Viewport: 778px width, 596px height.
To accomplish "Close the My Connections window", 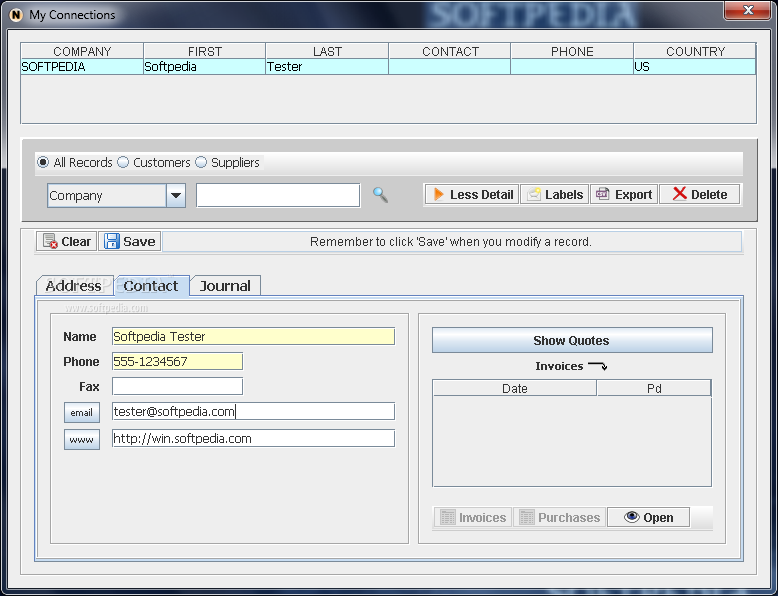I will tap(748, 10).
